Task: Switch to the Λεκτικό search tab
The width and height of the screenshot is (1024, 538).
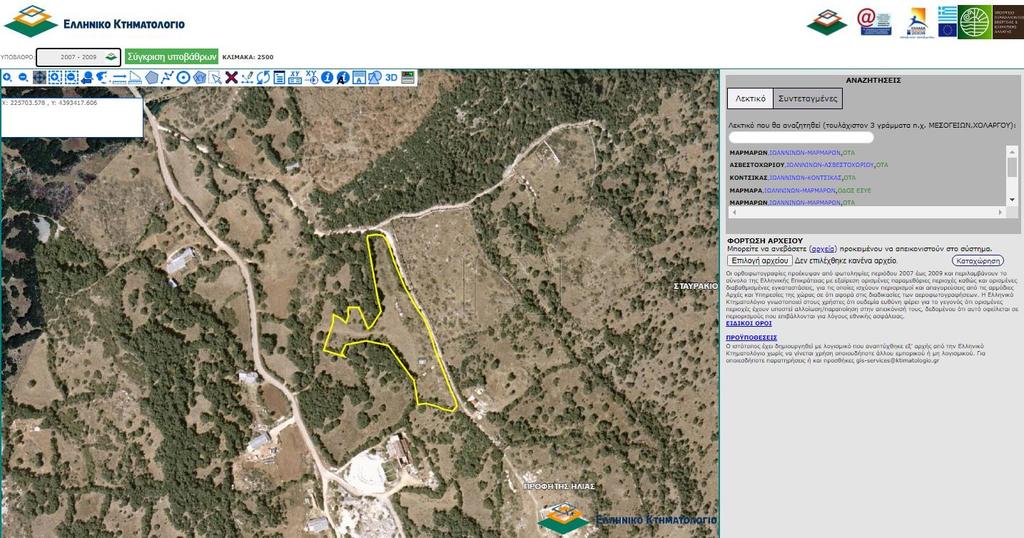Action: click(x=750, y=99)
